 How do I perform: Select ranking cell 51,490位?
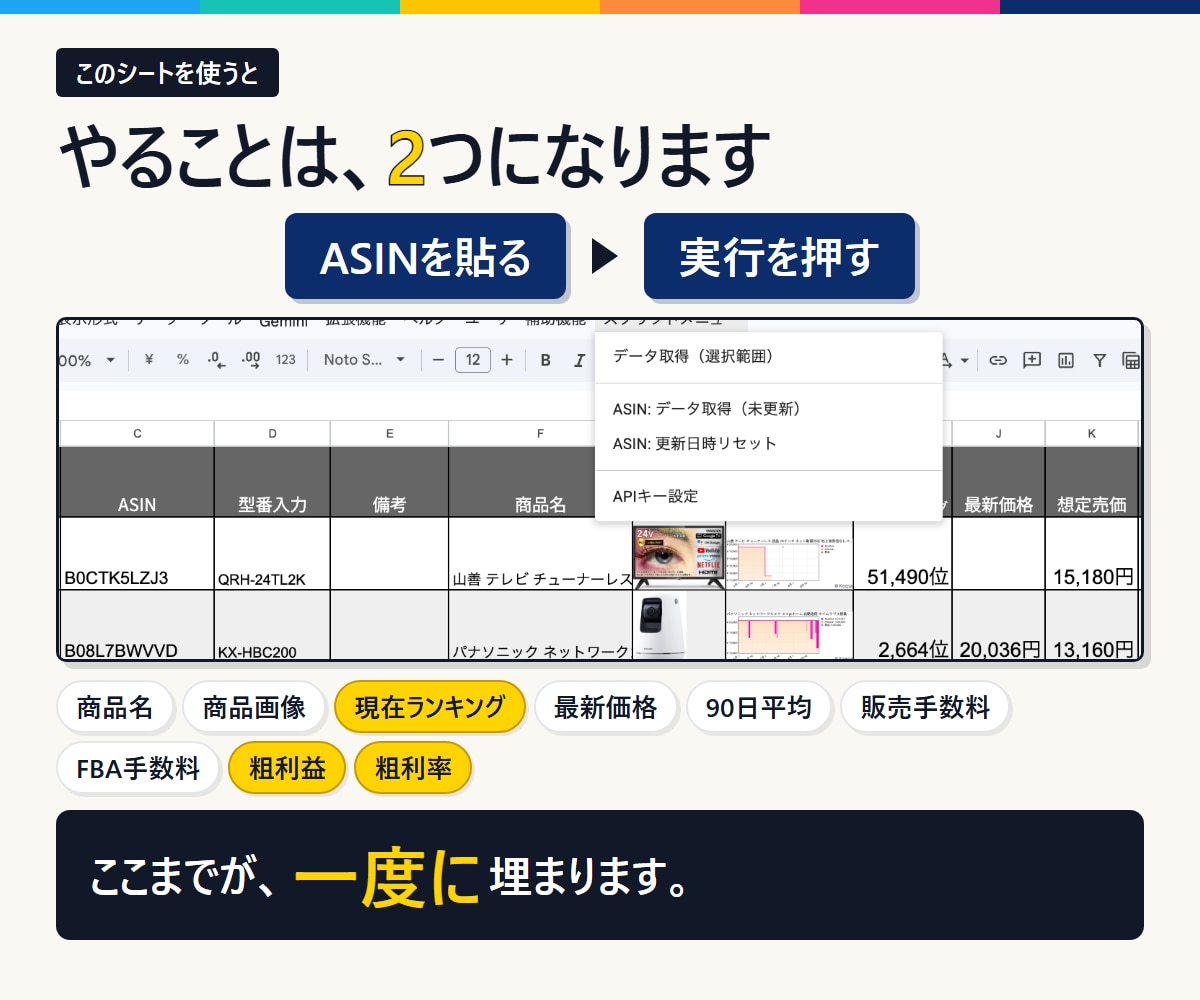902,554
